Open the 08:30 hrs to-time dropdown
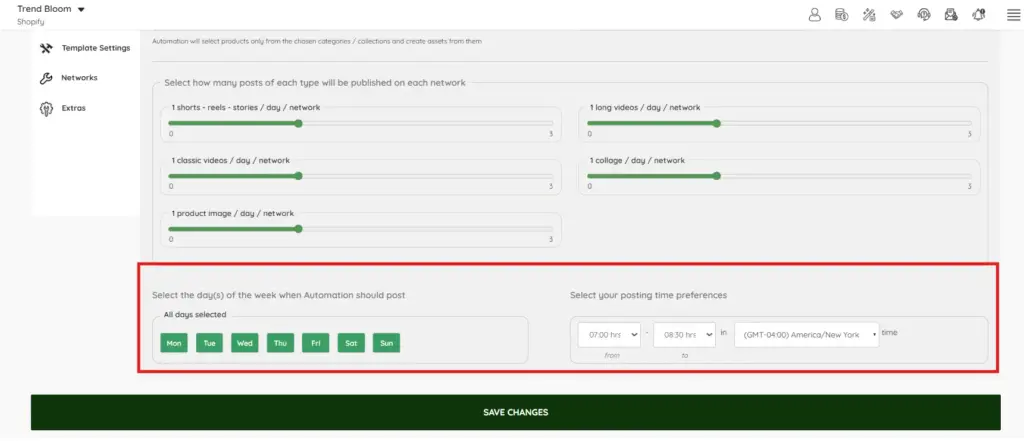The image size is (1024, 441). (x=684, y=335)
